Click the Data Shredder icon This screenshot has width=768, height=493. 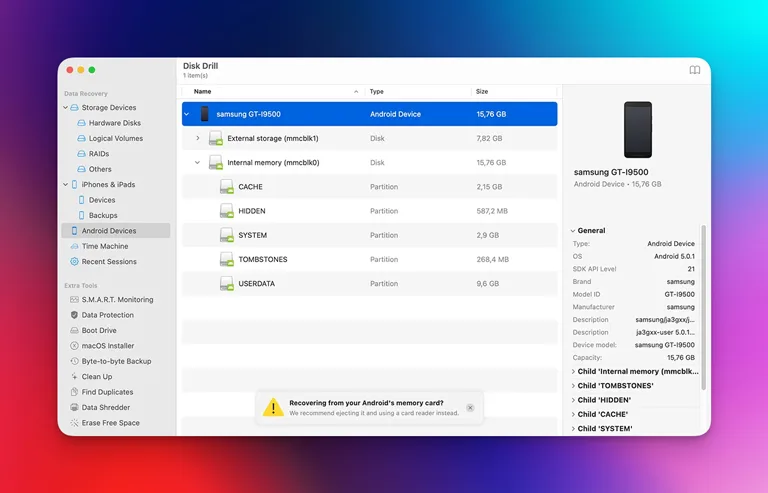tap(74, 407)
